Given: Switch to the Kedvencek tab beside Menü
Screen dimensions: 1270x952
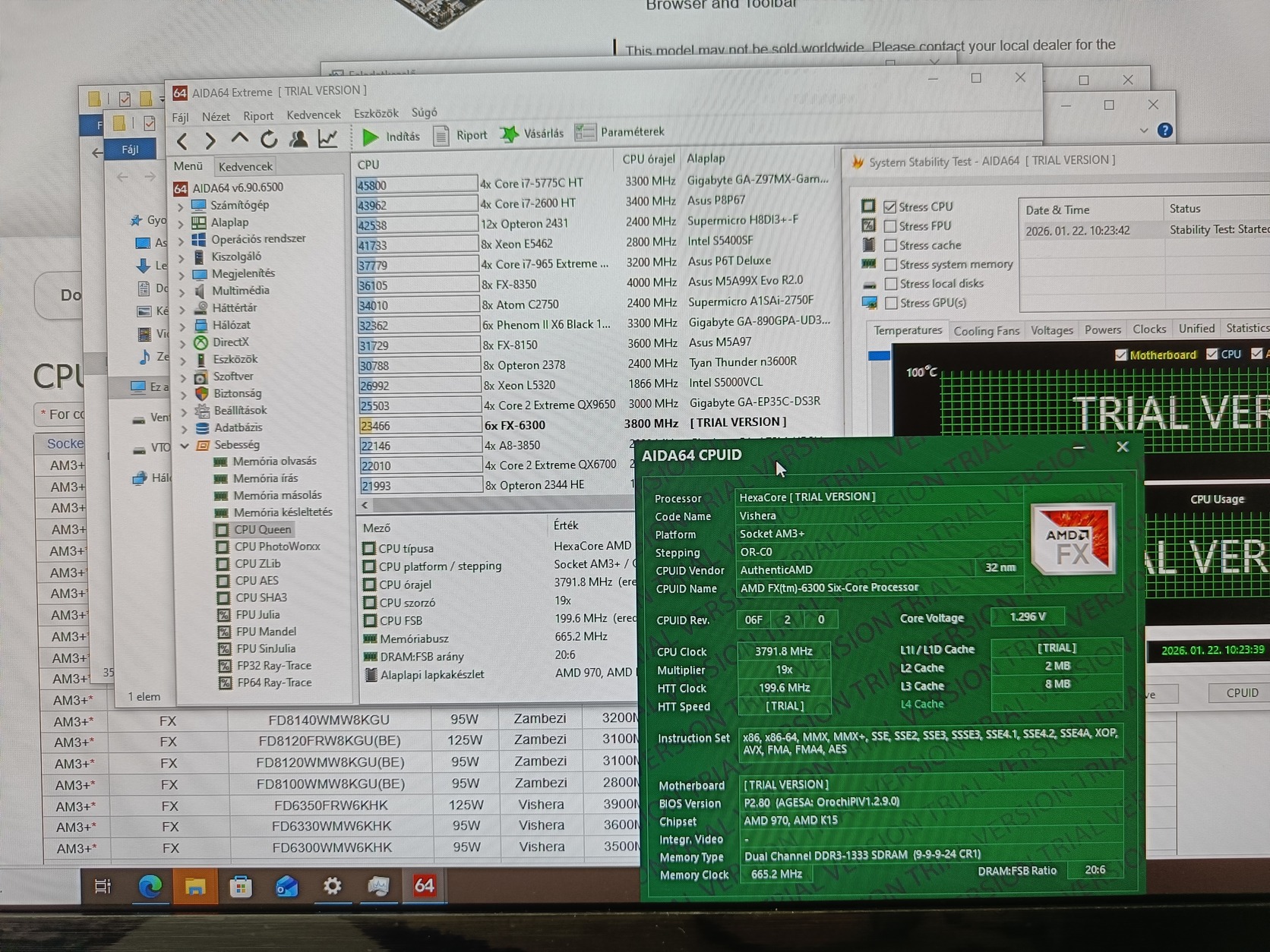Looking at the screenshot, I should (245, 166).
